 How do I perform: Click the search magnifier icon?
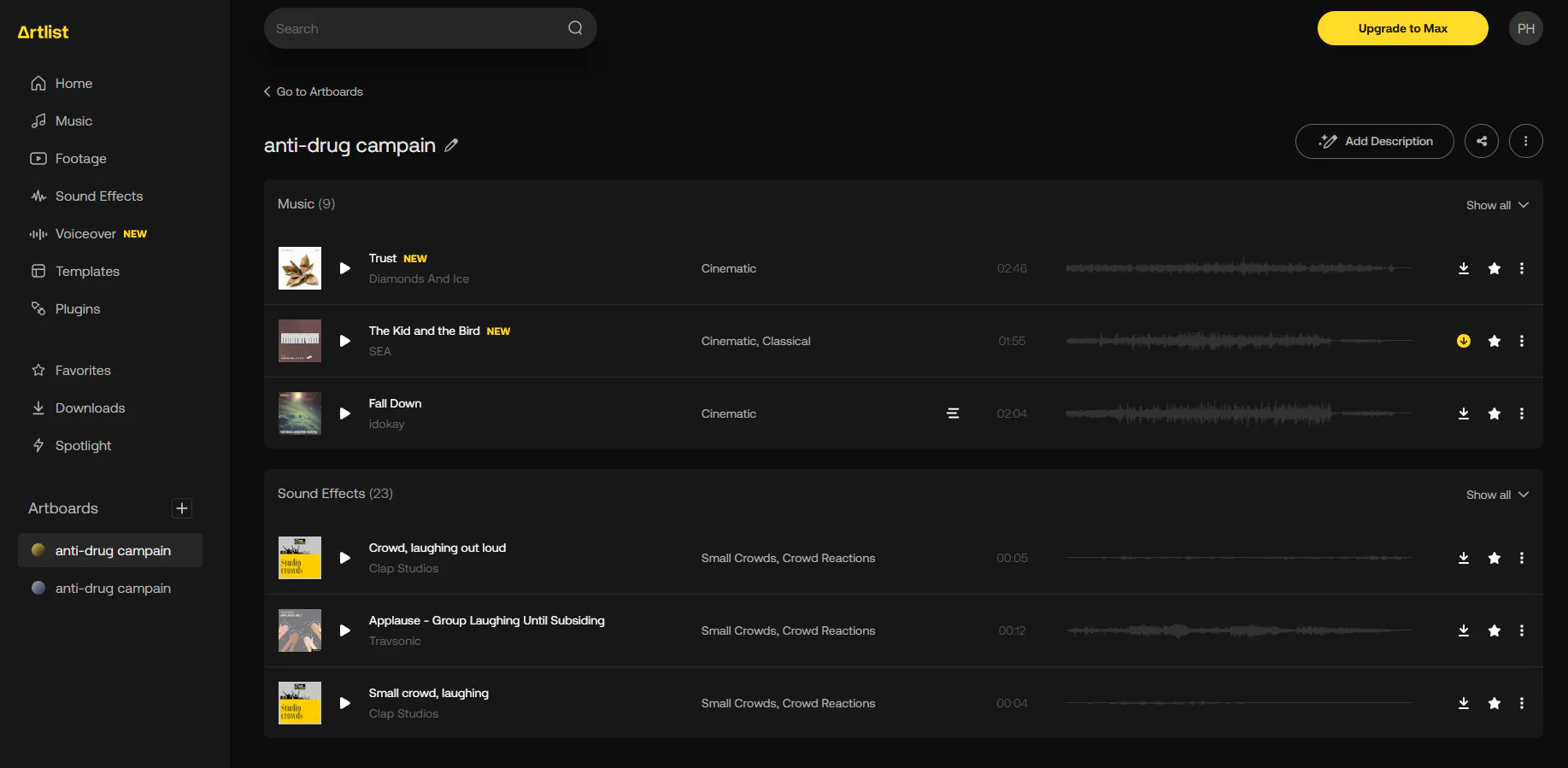[x=575, y=28]
